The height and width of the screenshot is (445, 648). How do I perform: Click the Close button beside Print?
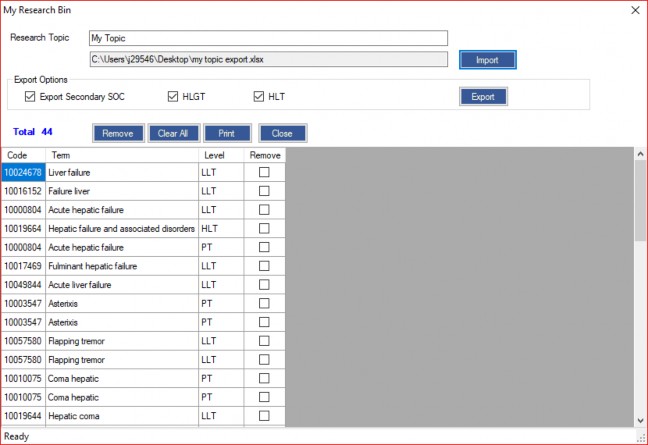[x=282, y=133]
